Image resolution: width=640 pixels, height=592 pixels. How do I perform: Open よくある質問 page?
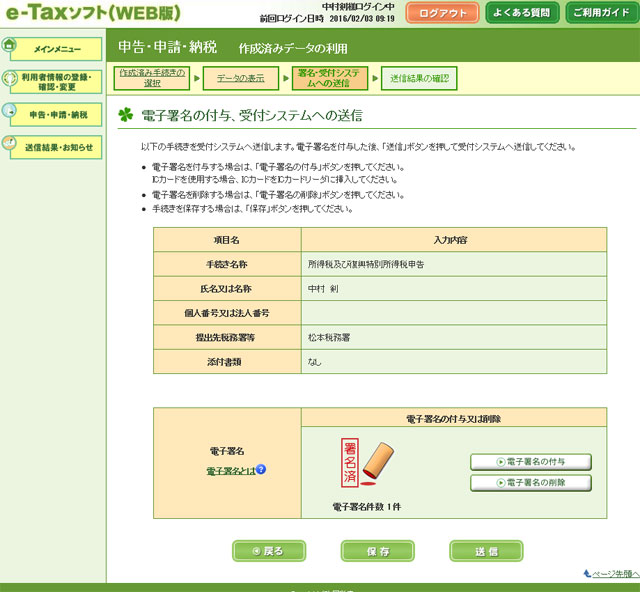coord(522,13)
